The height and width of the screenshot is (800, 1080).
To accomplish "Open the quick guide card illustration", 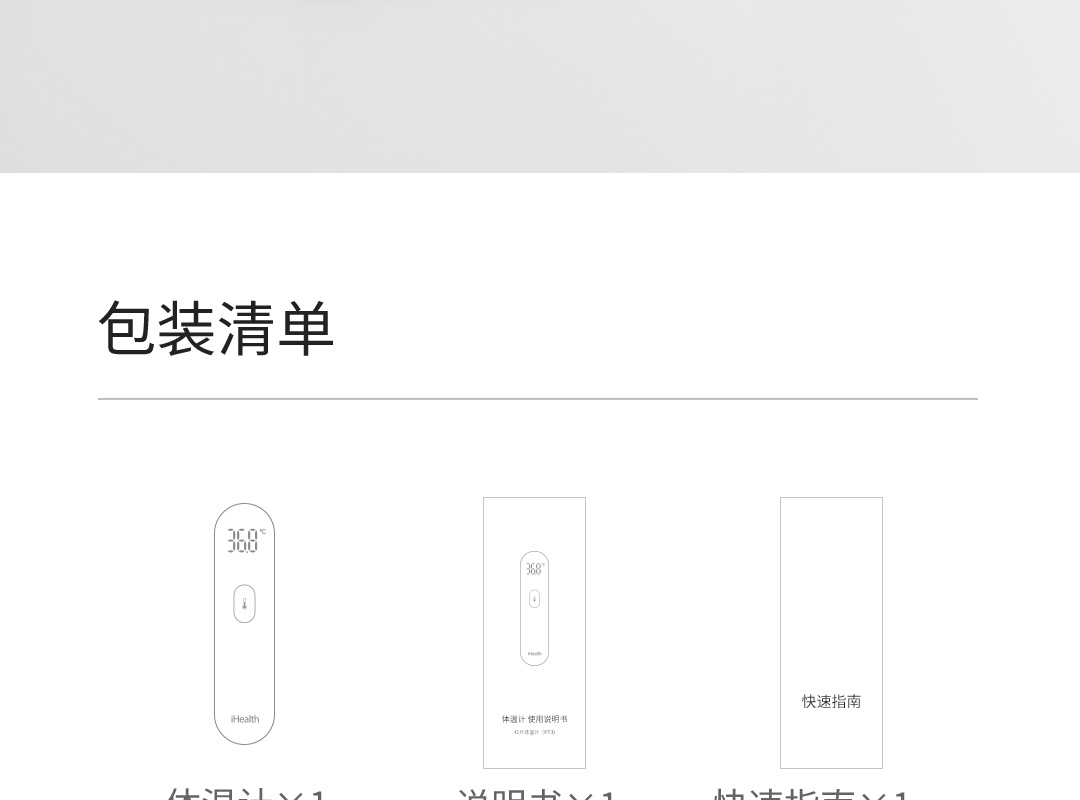I will pyautogui.click(x=831, y=633).
